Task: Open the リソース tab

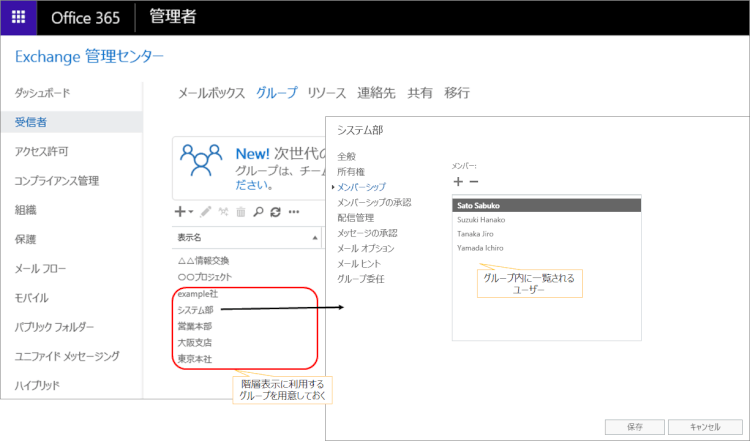Action: coord(327,93)
